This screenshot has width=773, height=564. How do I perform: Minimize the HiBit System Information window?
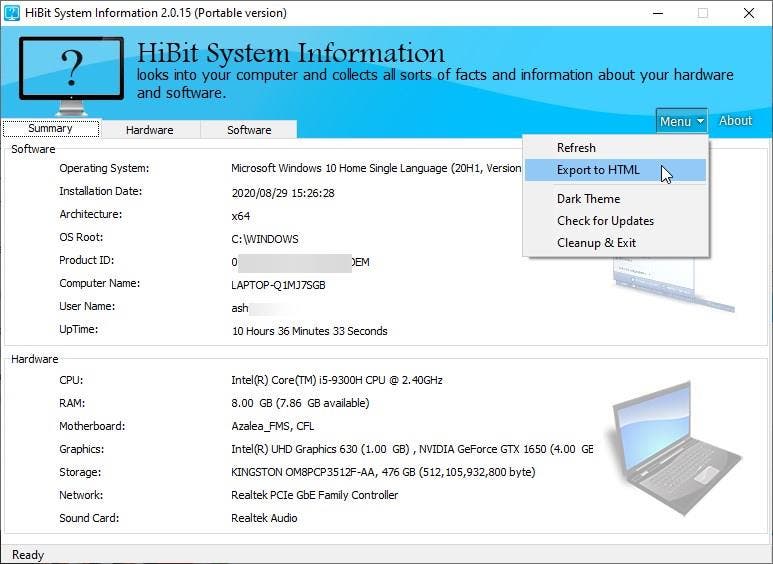click(x=657, y=13)
